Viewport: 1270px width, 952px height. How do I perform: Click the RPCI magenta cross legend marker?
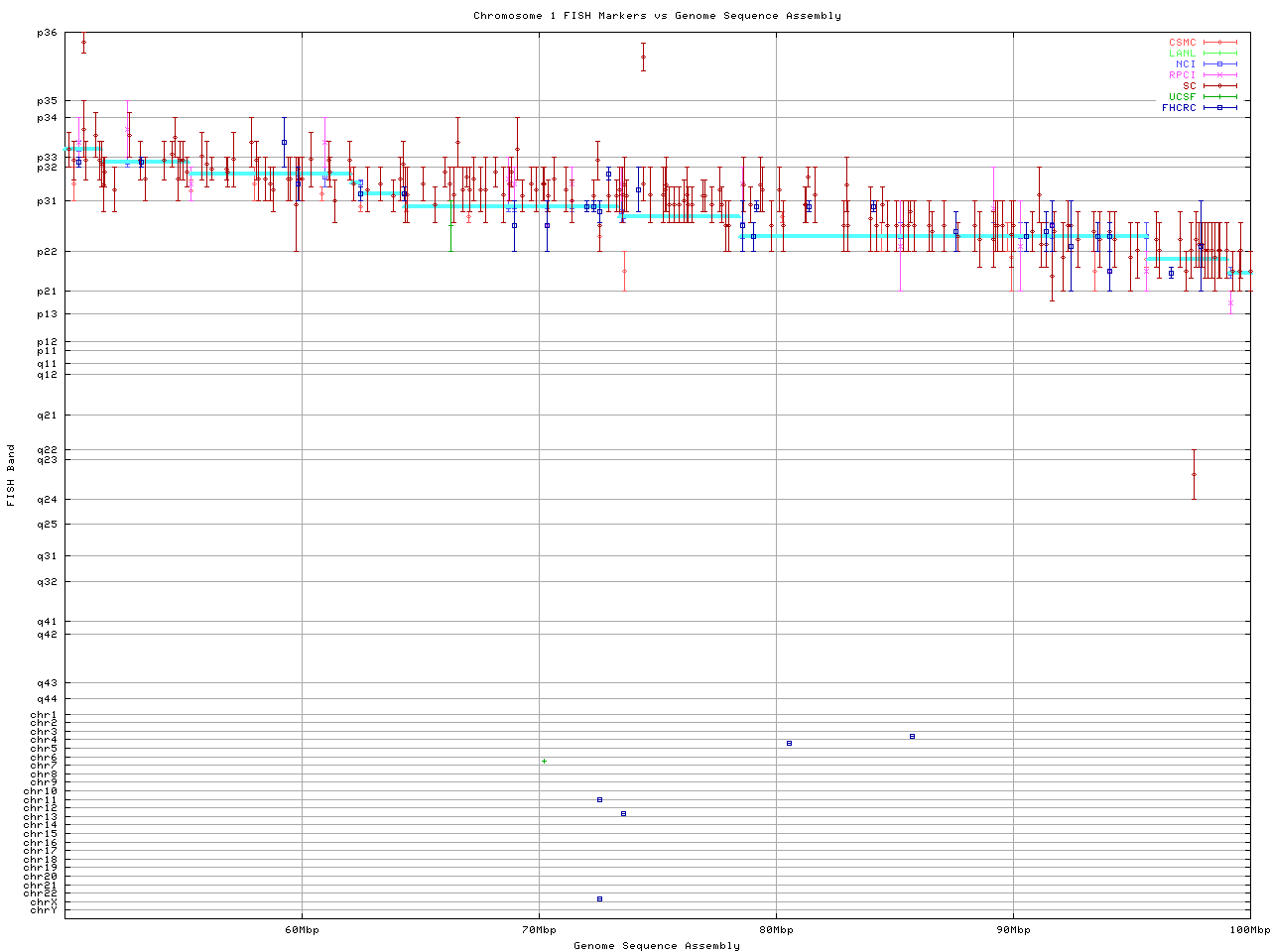point(1219,75)
